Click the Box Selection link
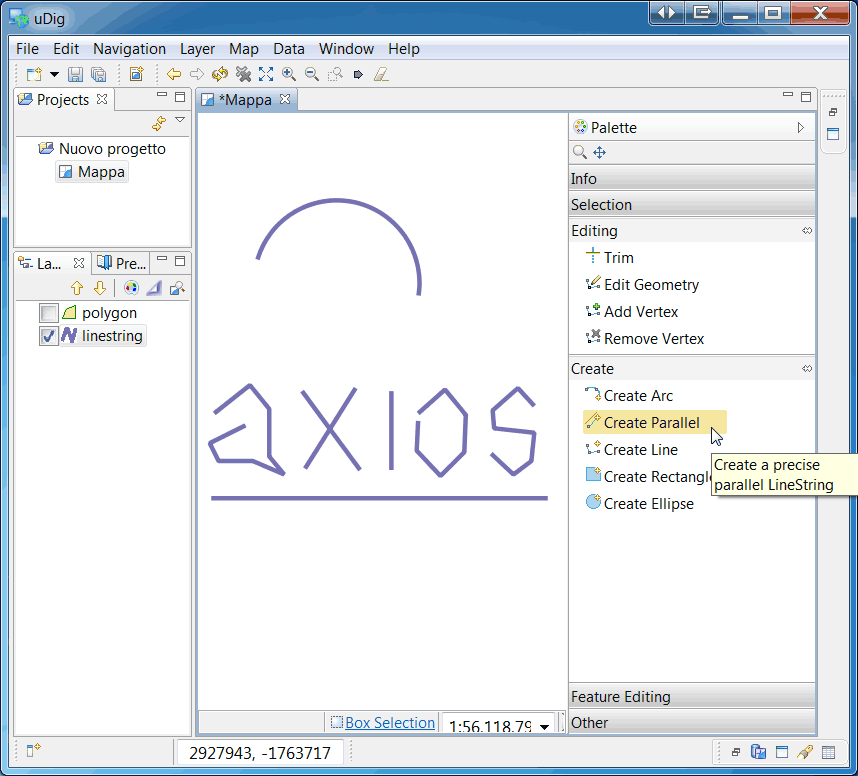 pos(390,722)
